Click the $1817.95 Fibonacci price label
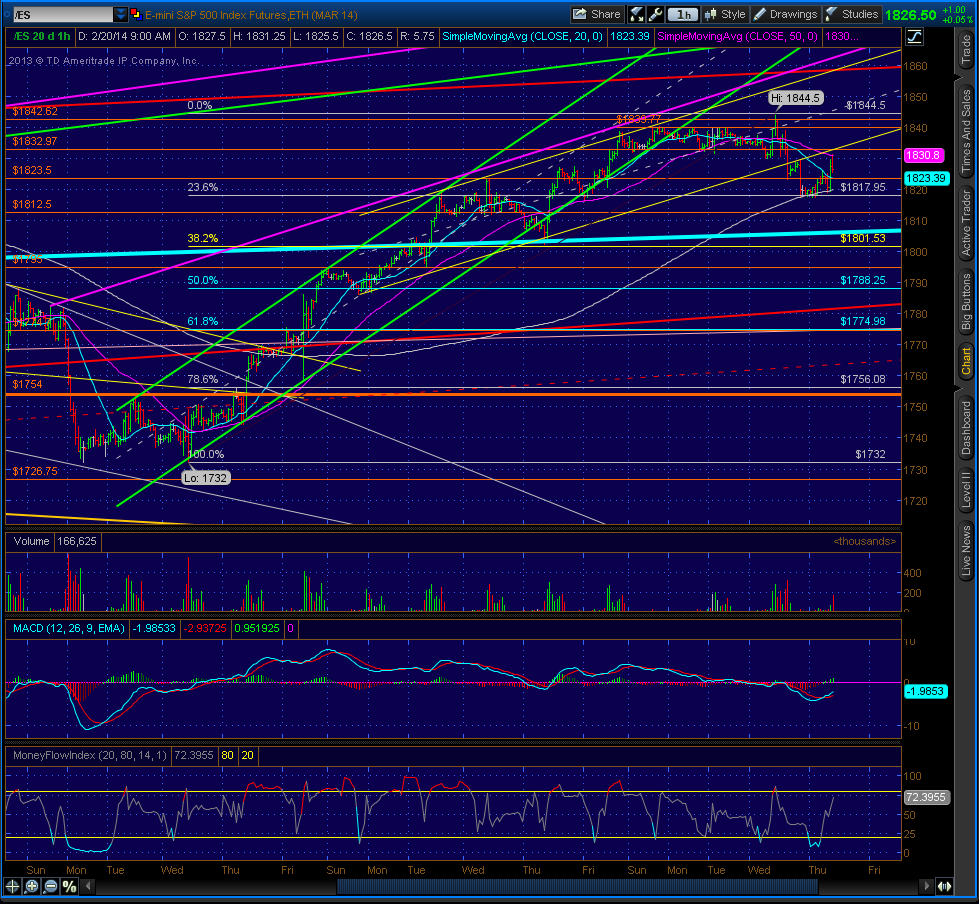This screenshot has height=904, width=979. point(862,187)
